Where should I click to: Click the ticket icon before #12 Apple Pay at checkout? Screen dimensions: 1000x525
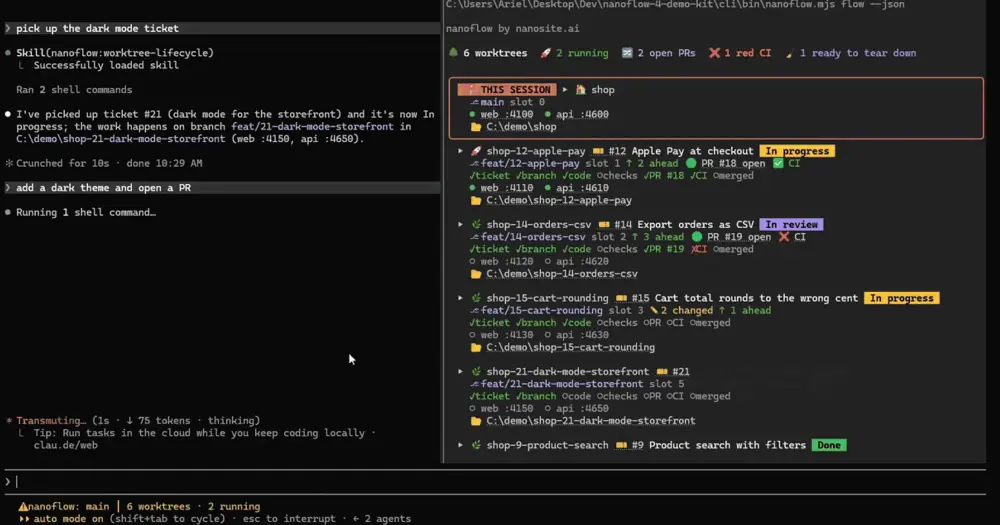click(598, 151)
